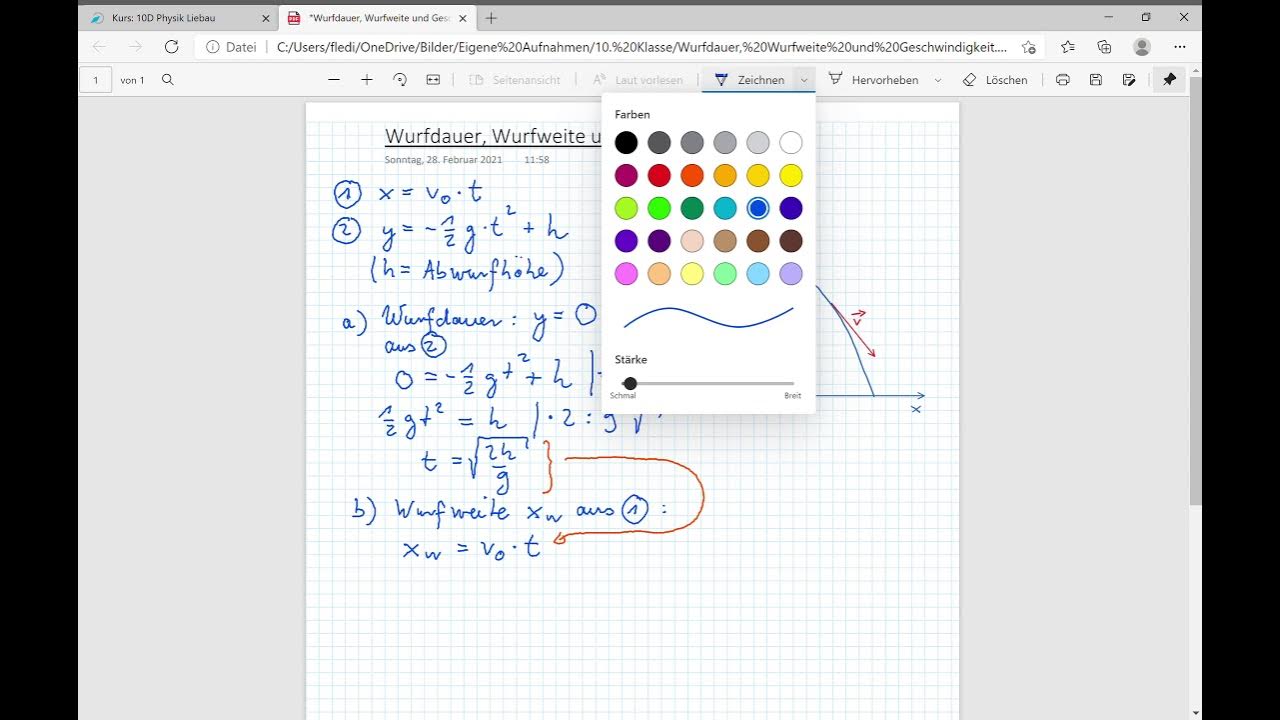Image resolution: width=1280 pixels, height=720 pixels.
Task: Switch to Kurs: 10D Physik Liebau tab
Action: [179, 18]
